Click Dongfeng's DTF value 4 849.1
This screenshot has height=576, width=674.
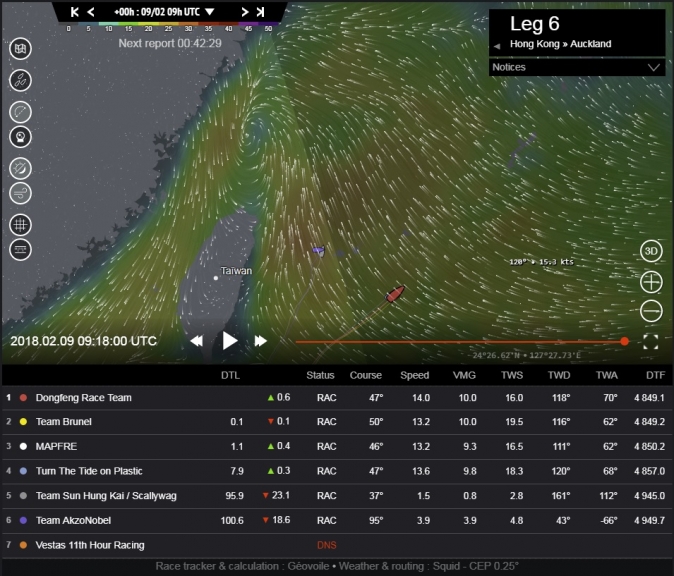(649, 398)
